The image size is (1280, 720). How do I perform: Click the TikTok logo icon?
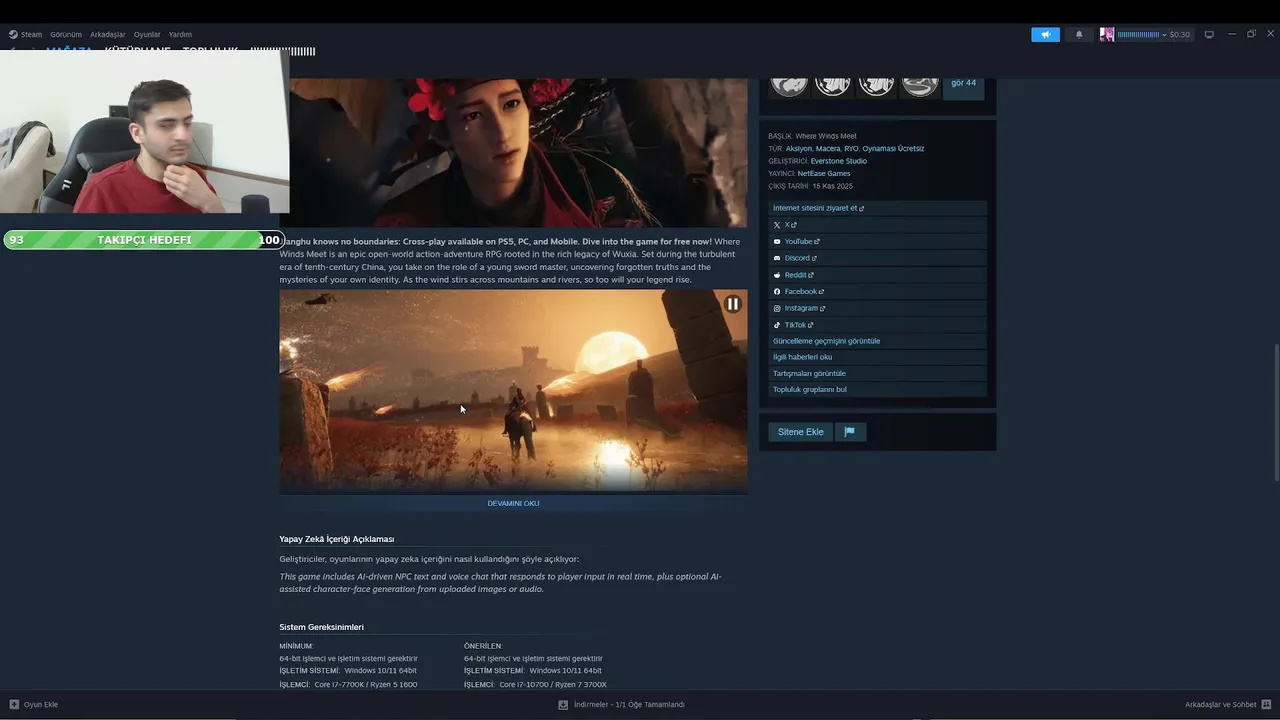coord(777,325)
